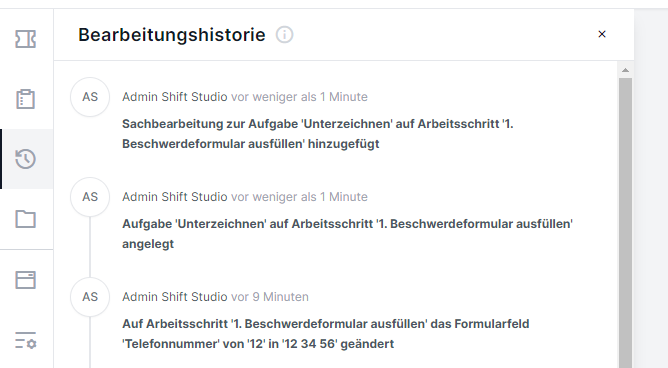Click the scrollbar up arrow
This screenshot has width=668, height=368.
625,70
